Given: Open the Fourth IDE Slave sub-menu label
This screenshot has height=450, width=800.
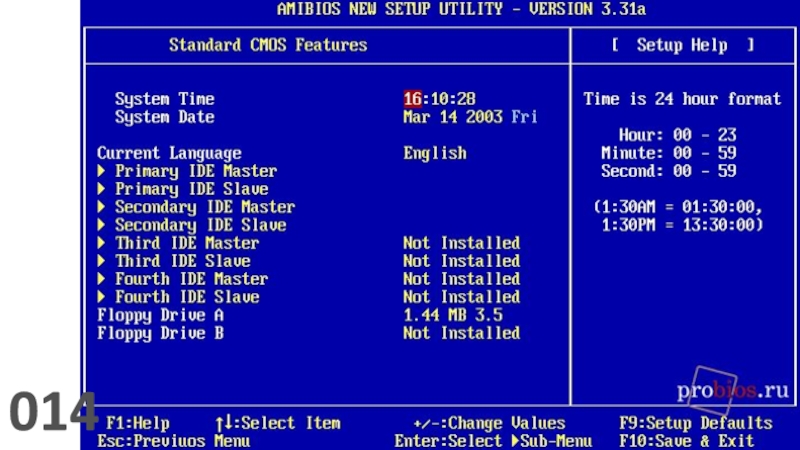Looking at the screenshot, I should point(187,296).
